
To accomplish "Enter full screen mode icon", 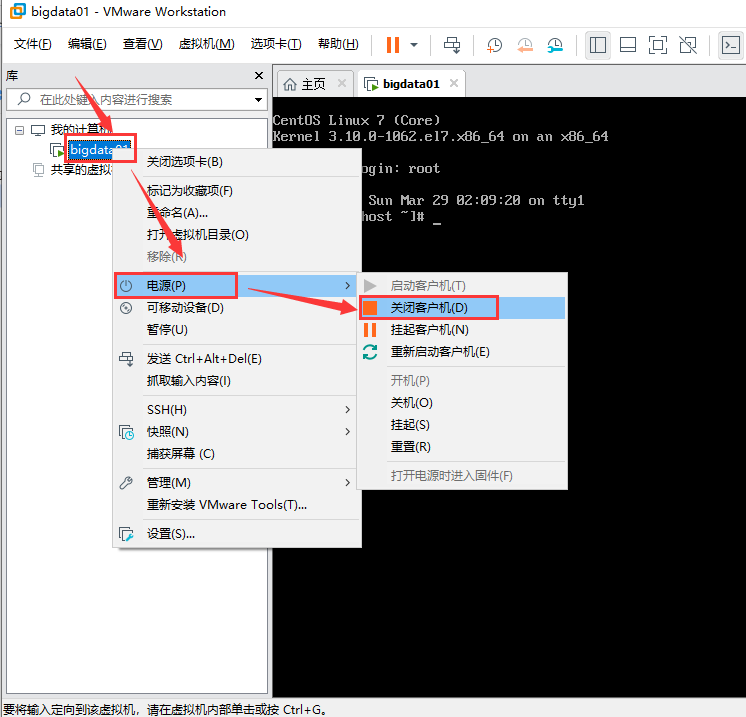I will coord(658,45).
